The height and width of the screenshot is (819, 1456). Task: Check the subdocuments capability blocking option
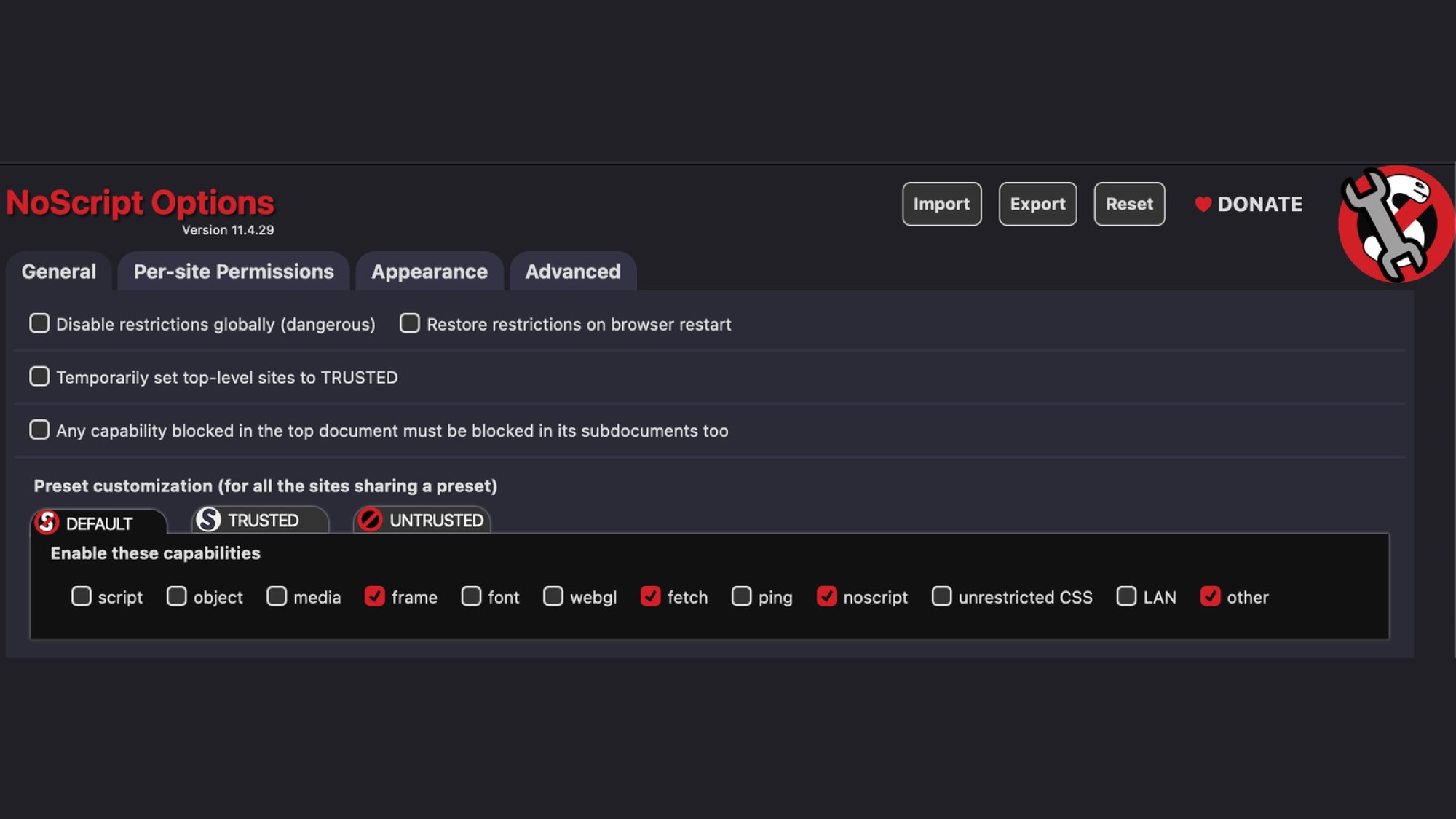pyautogui.click(x=39, y=430)
